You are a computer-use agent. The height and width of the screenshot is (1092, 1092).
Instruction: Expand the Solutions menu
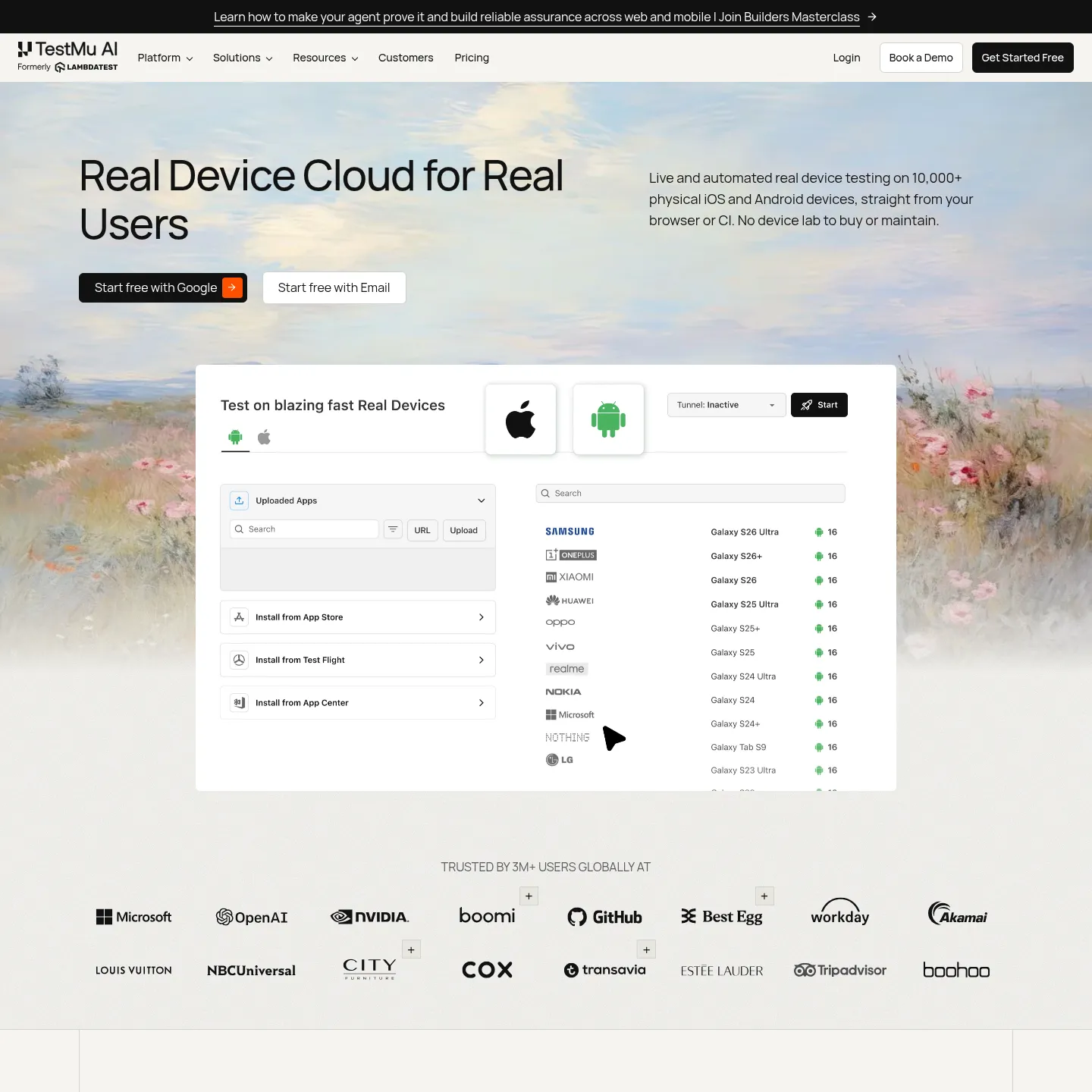coord(243,58)
